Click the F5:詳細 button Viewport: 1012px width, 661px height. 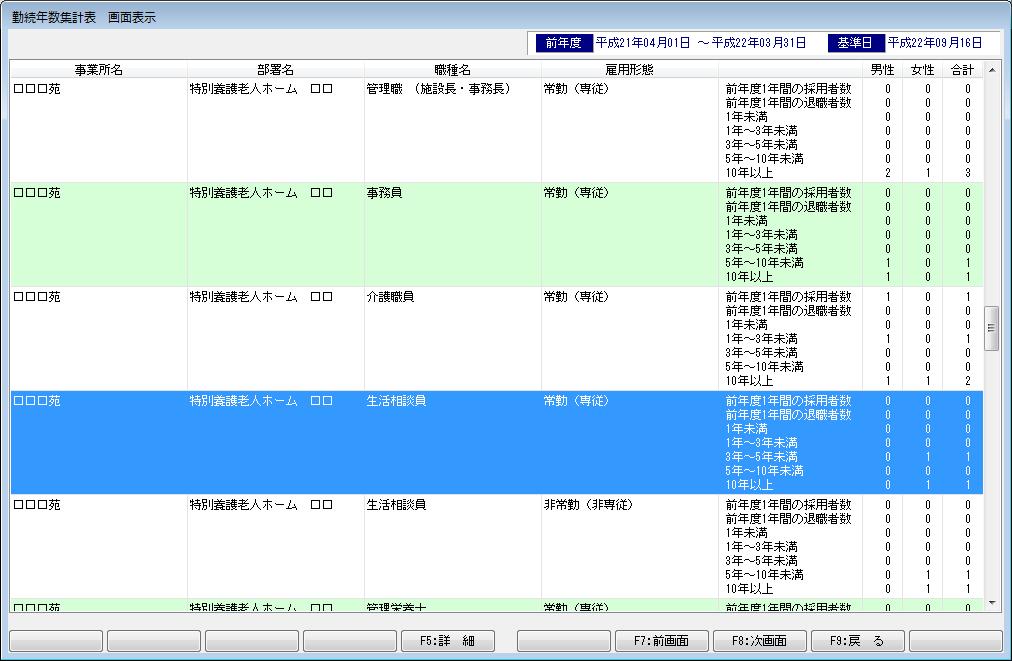[x=447, y=641]
